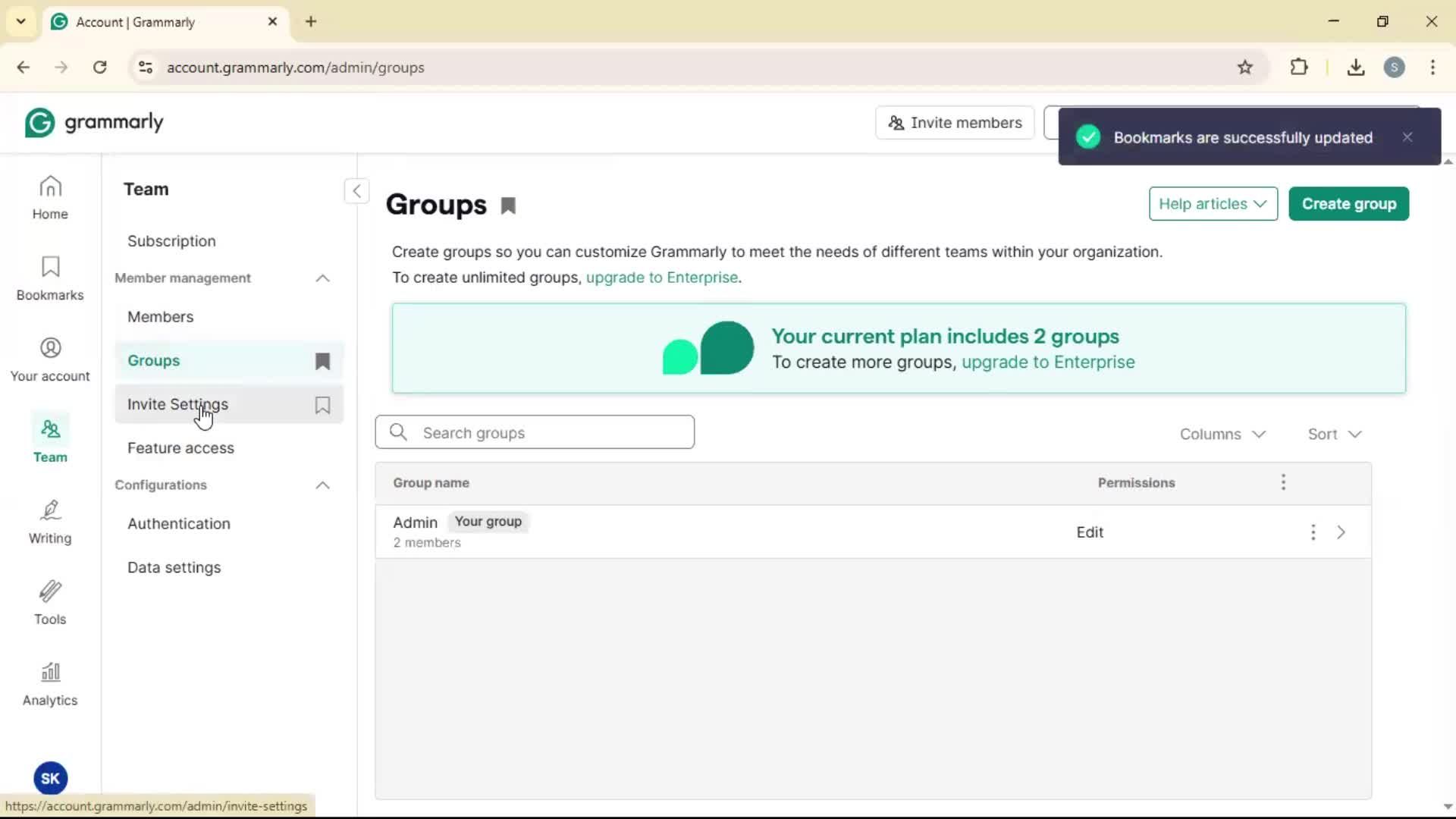Open the Sort dropdown
Viewport: 1456px width, 819px height.
[1334, 434]
